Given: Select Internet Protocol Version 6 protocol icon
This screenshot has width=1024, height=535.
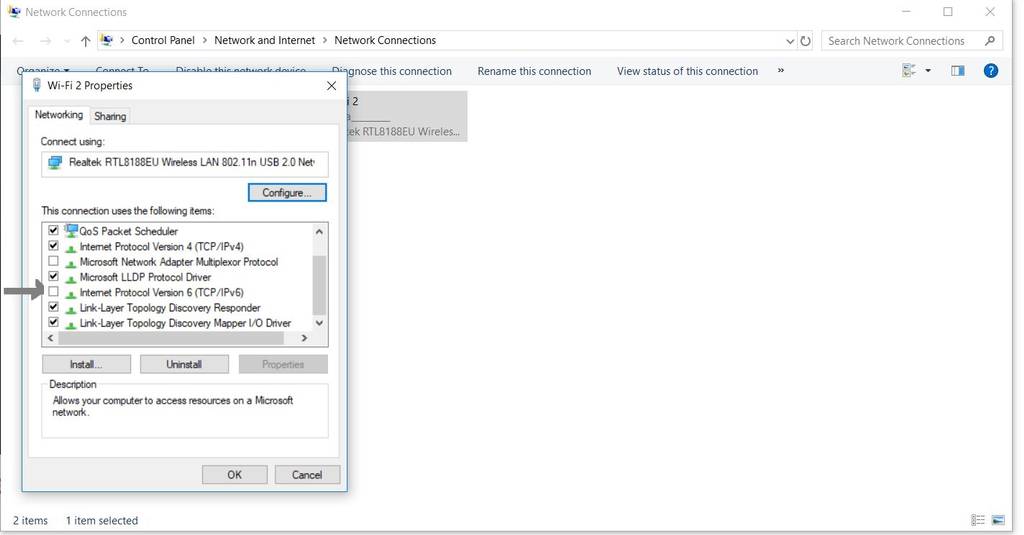Looking at the screenshot, I should click(71, 293).
